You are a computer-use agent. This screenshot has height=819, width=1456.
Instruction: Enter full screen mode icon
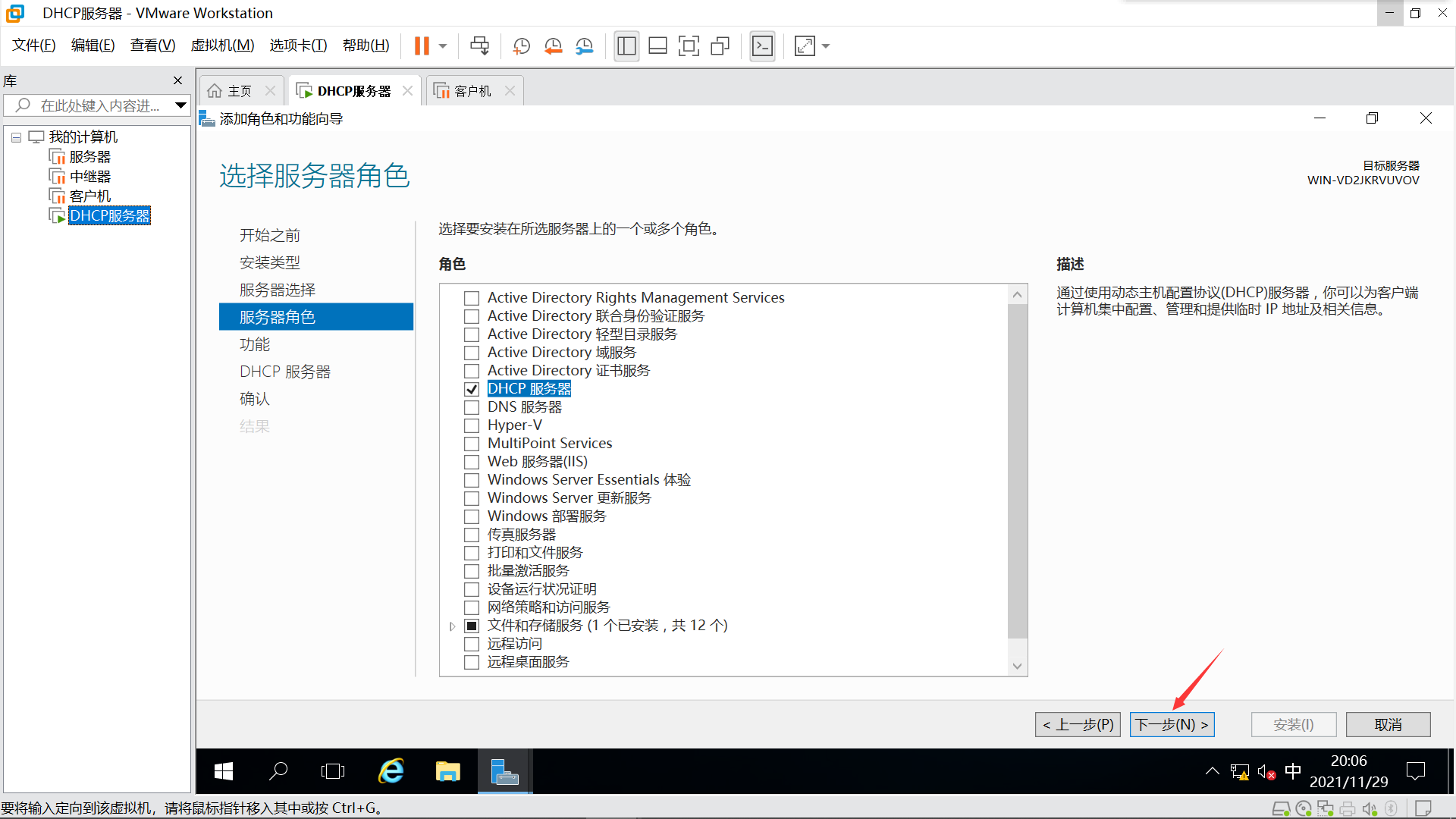point(688,46)
